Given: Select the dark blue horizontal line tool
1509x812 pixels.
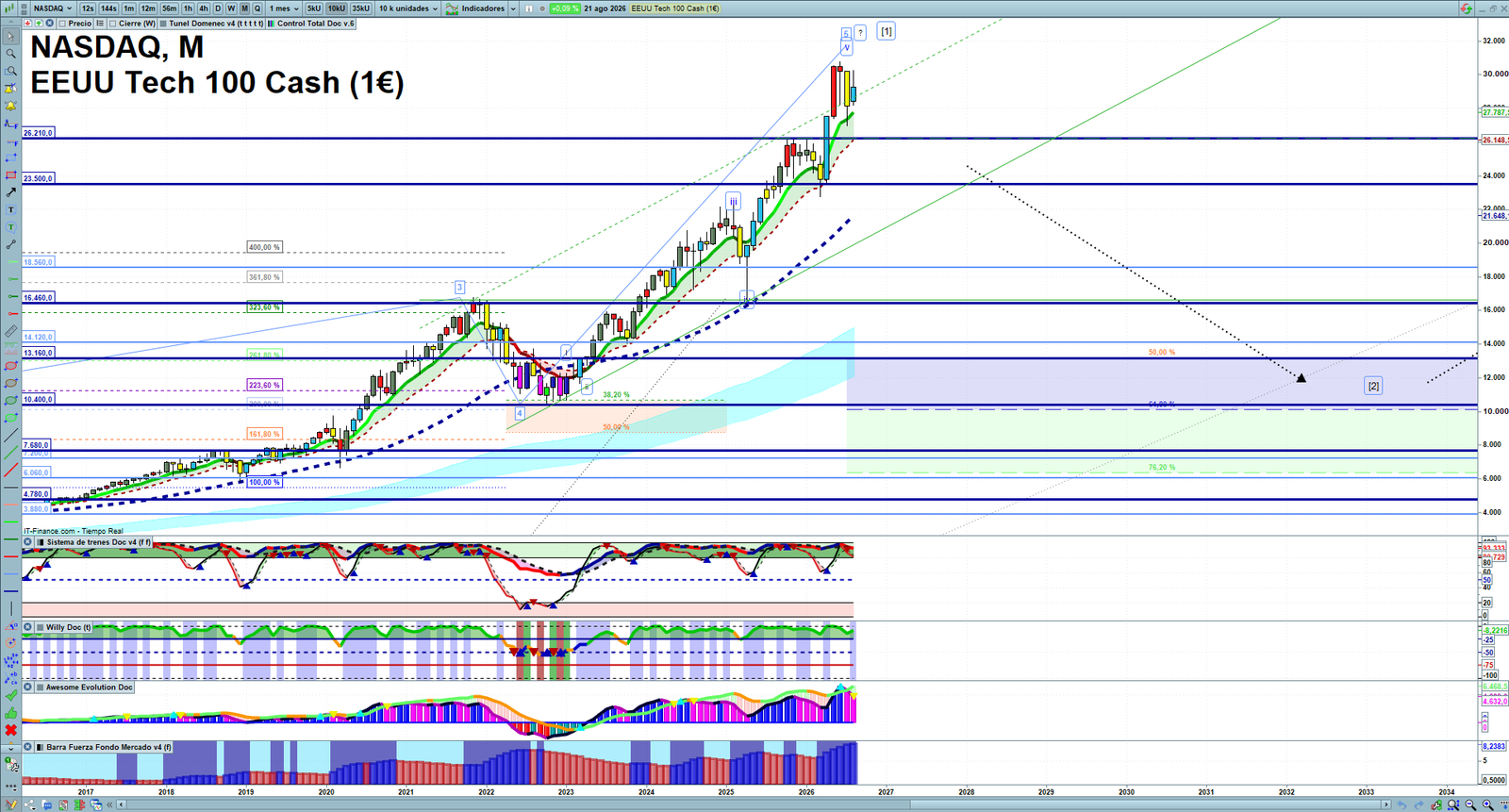Looking at the screenshot, I should [10, 590].
